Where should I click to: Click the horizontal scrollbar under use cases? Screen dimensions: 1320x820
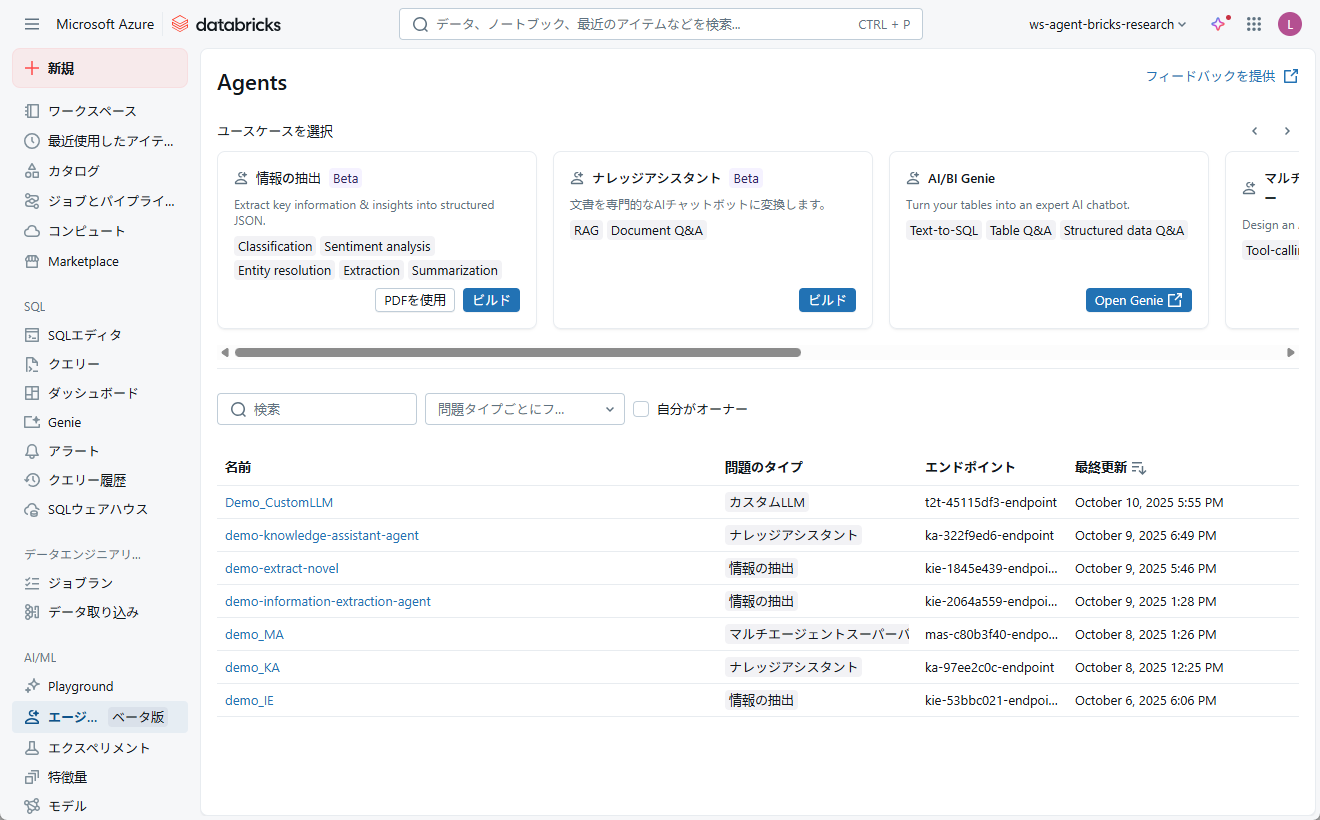pos(517,352)
